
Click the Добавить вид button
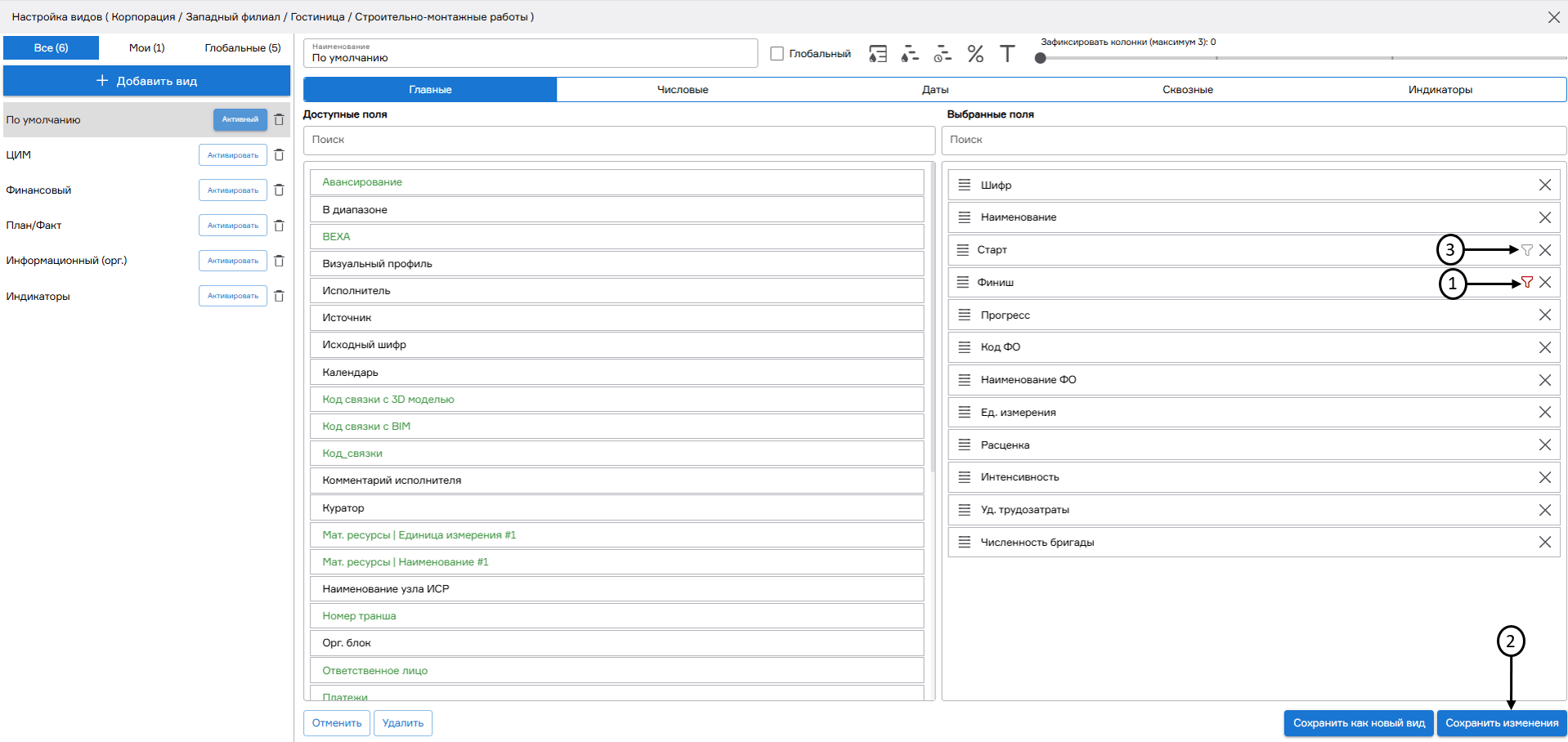147,81
